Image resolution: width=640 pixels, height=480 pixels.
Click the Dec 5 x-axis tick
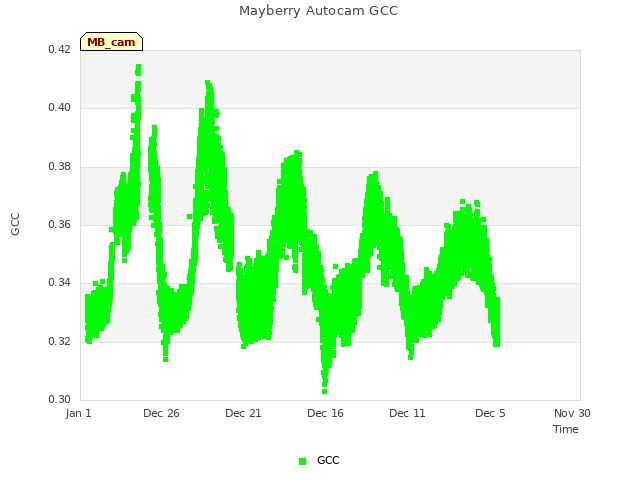coord(490,413)
